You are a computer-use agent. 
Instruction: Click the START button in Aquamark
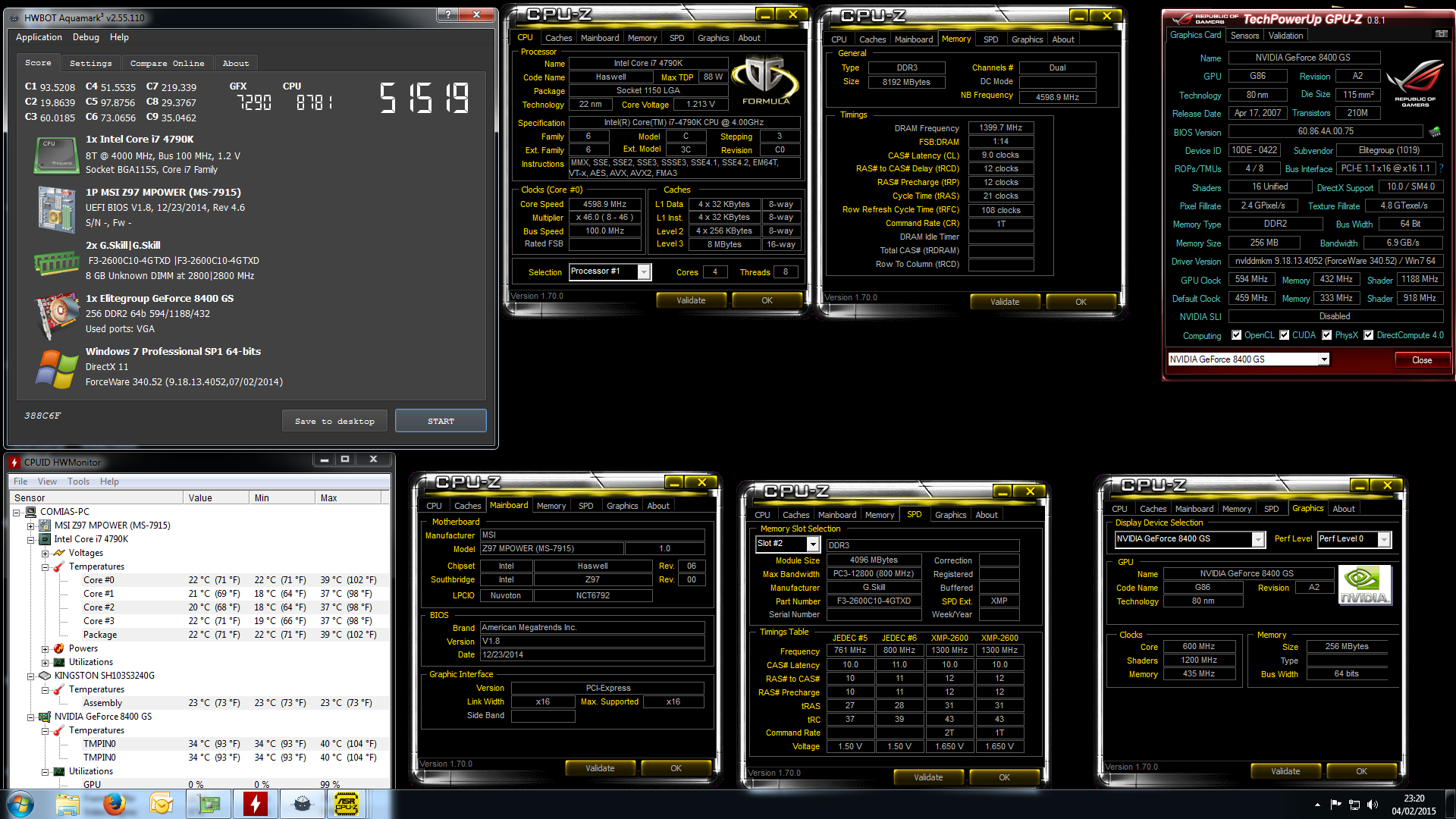(x=441, y=421)
